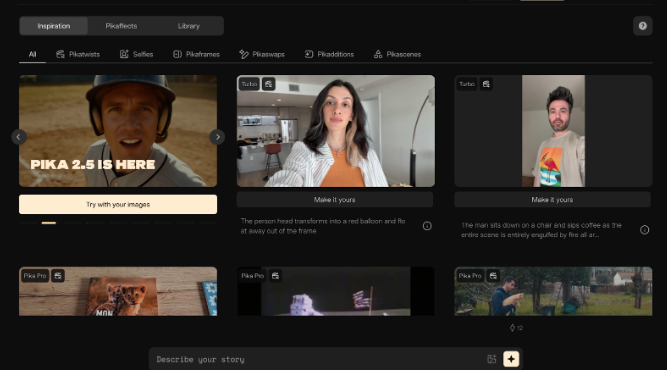Select the All filter tab
The width and height of the screenshot is (667, 370).
click(x=32, y=54)
